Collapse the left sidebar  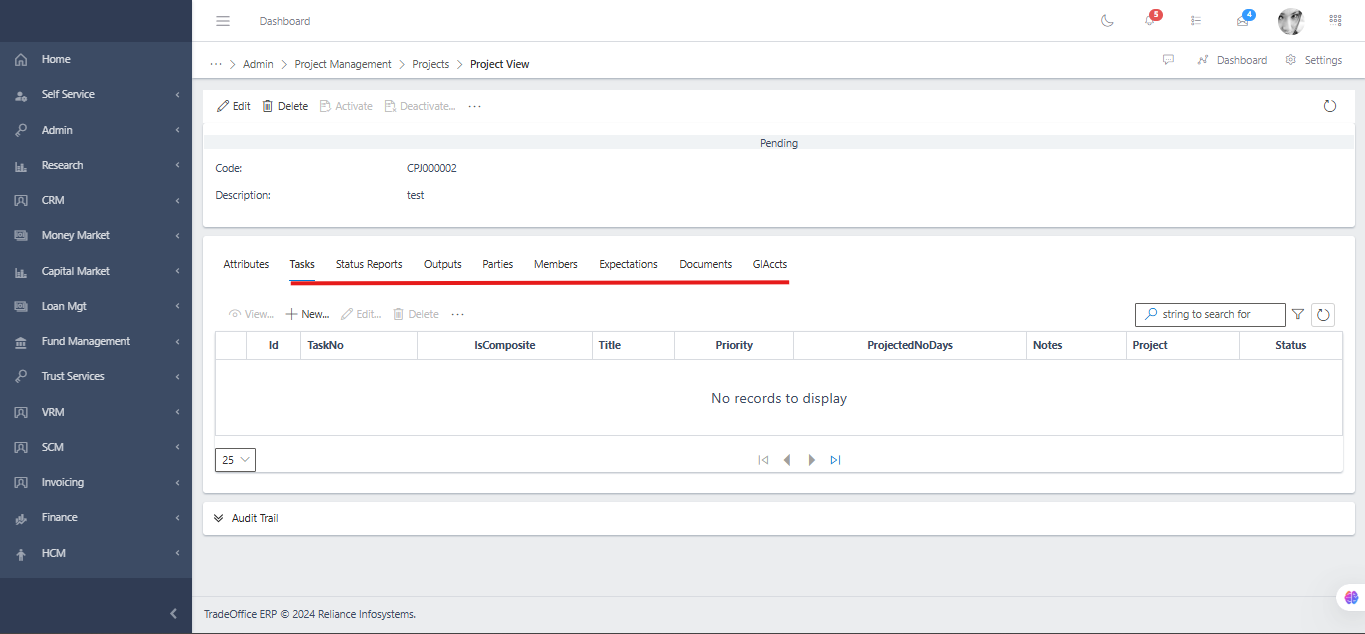click(173, 613)
